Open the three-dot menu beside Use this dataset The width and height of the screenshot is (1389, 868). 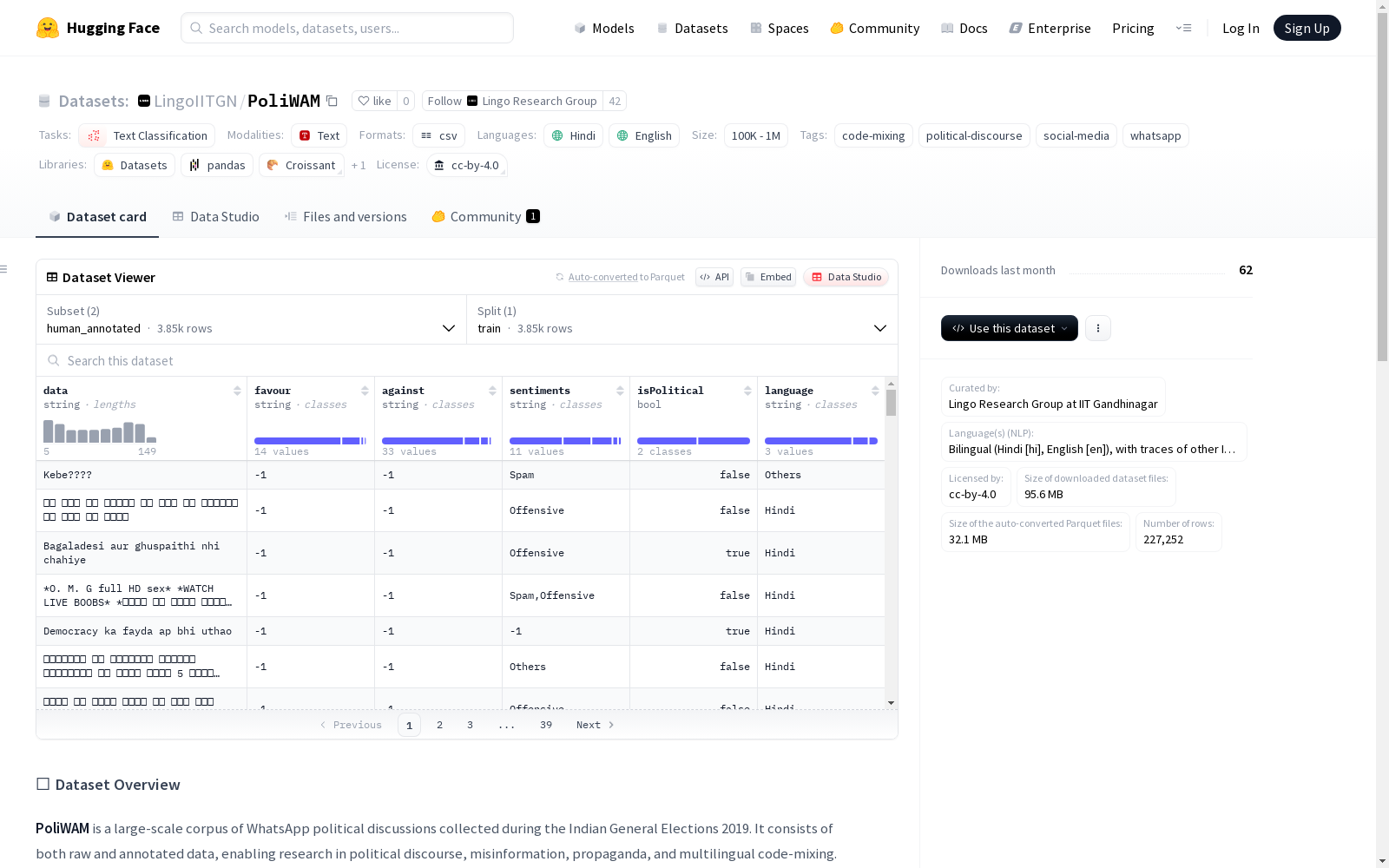pyautogui.click(x=1098, y=328)
